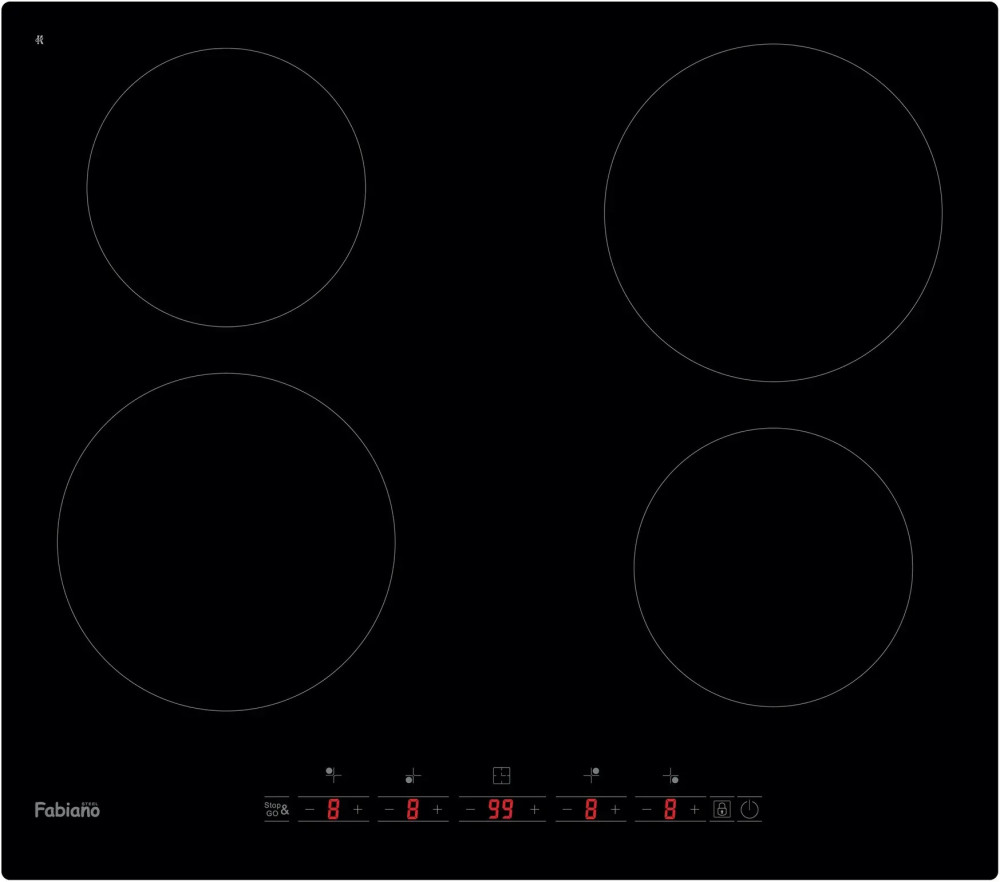
Task: Decrease heat for the front-left zone
Action: click(389, 809)
